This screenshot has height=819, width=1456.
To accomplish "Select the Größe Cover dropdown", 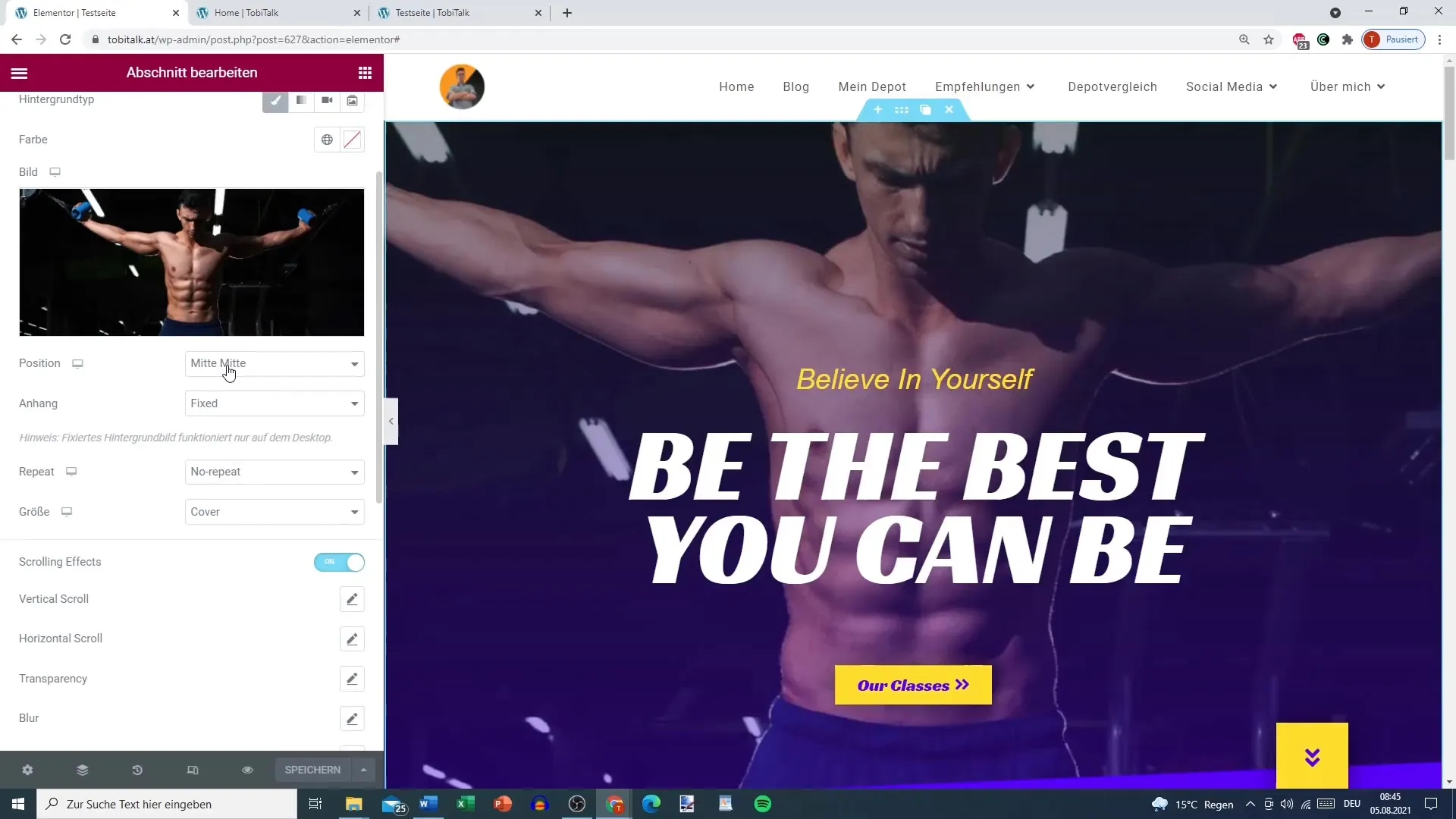I will tap(275, 511).
